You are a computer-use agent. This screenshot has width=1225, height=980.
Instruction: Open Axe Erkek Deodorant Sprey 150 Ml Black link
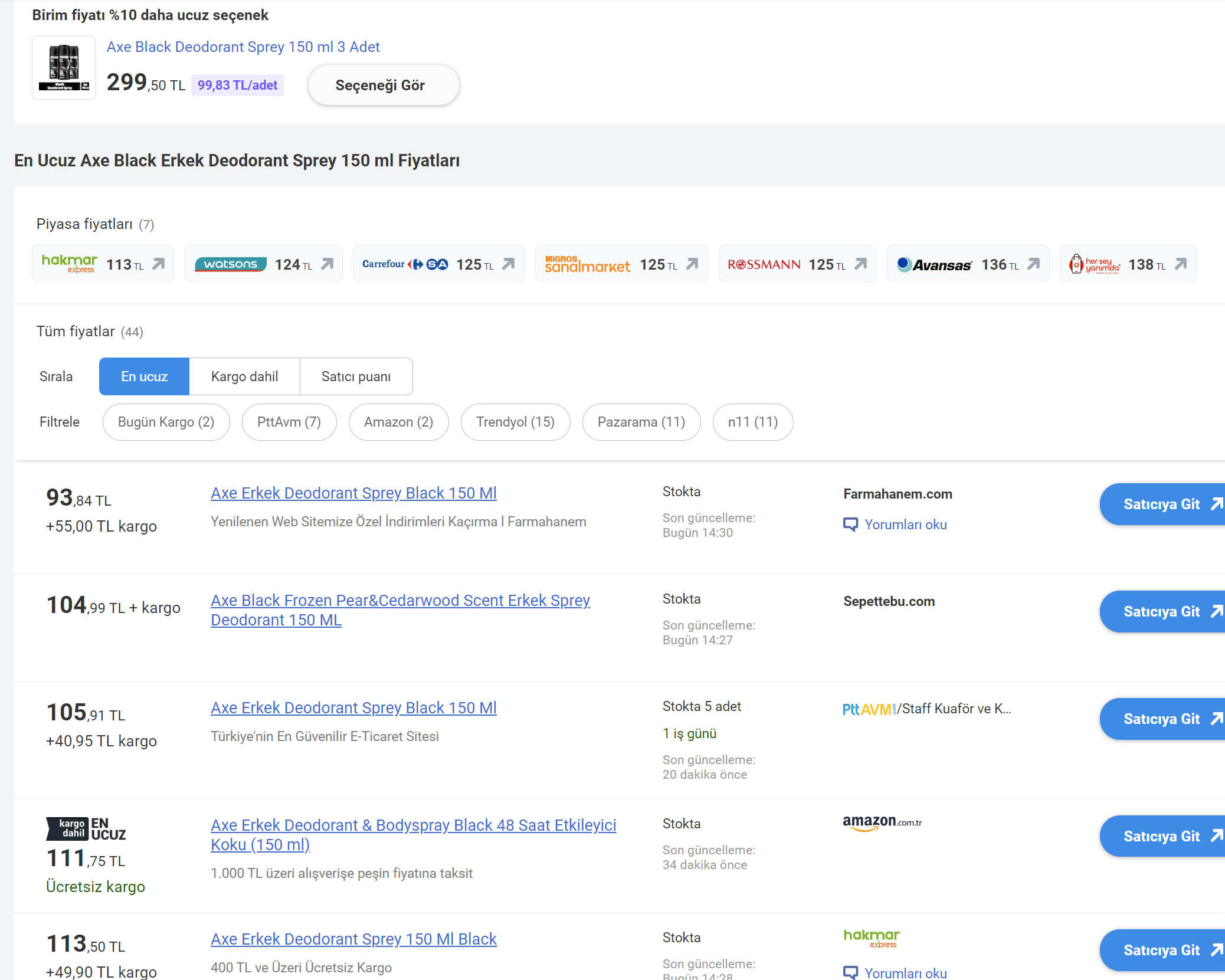pyautogui.click(x=353, y=939)
